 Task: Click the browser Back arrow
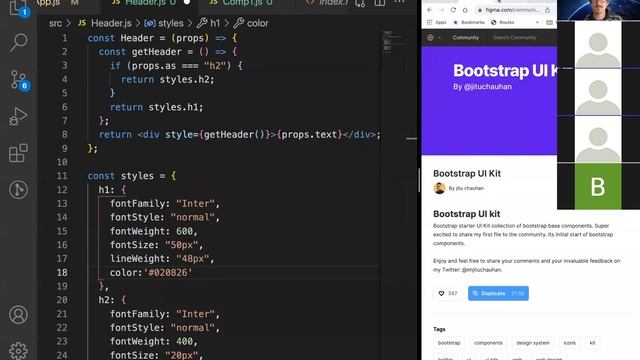429,10
